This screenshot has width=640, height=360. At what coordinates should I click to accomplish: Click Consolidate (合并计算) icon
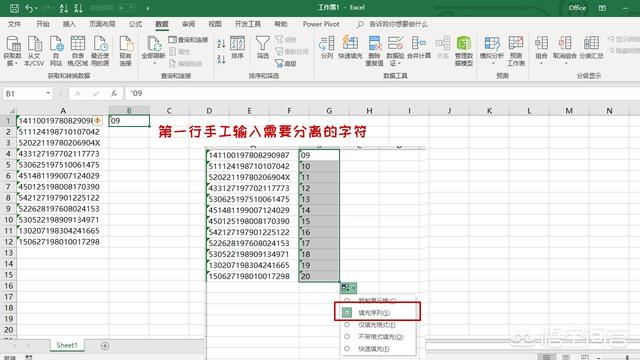pyautogui.click(x=419, y=48)
